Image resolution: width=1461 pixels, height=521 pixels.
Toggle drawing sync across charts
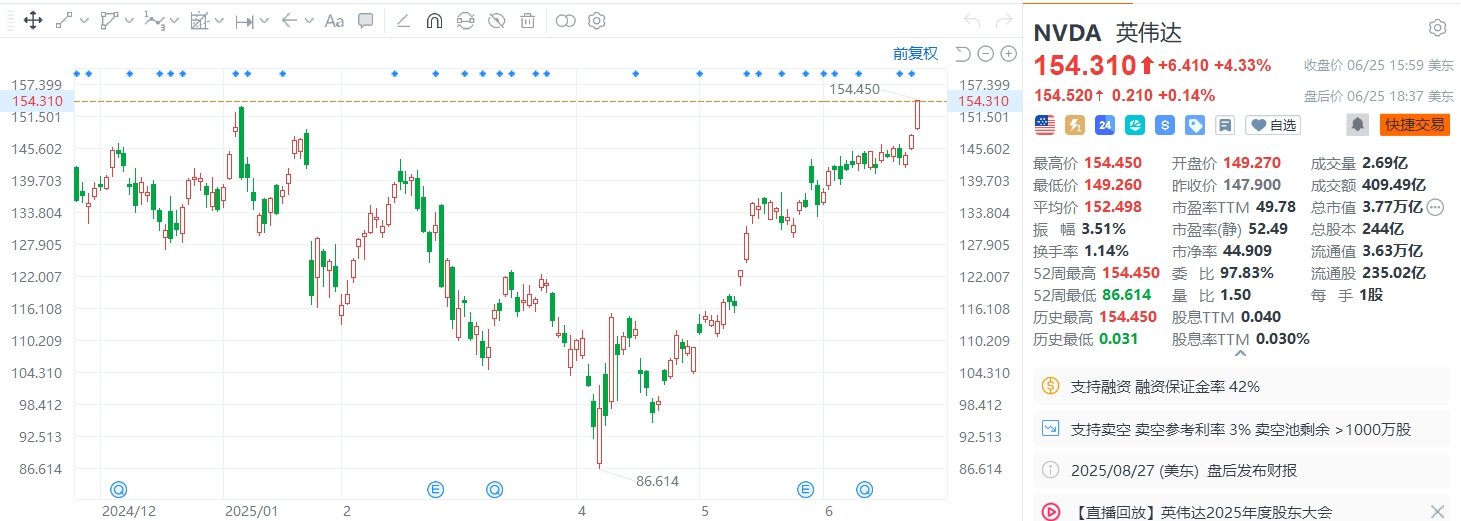[465, 20]
